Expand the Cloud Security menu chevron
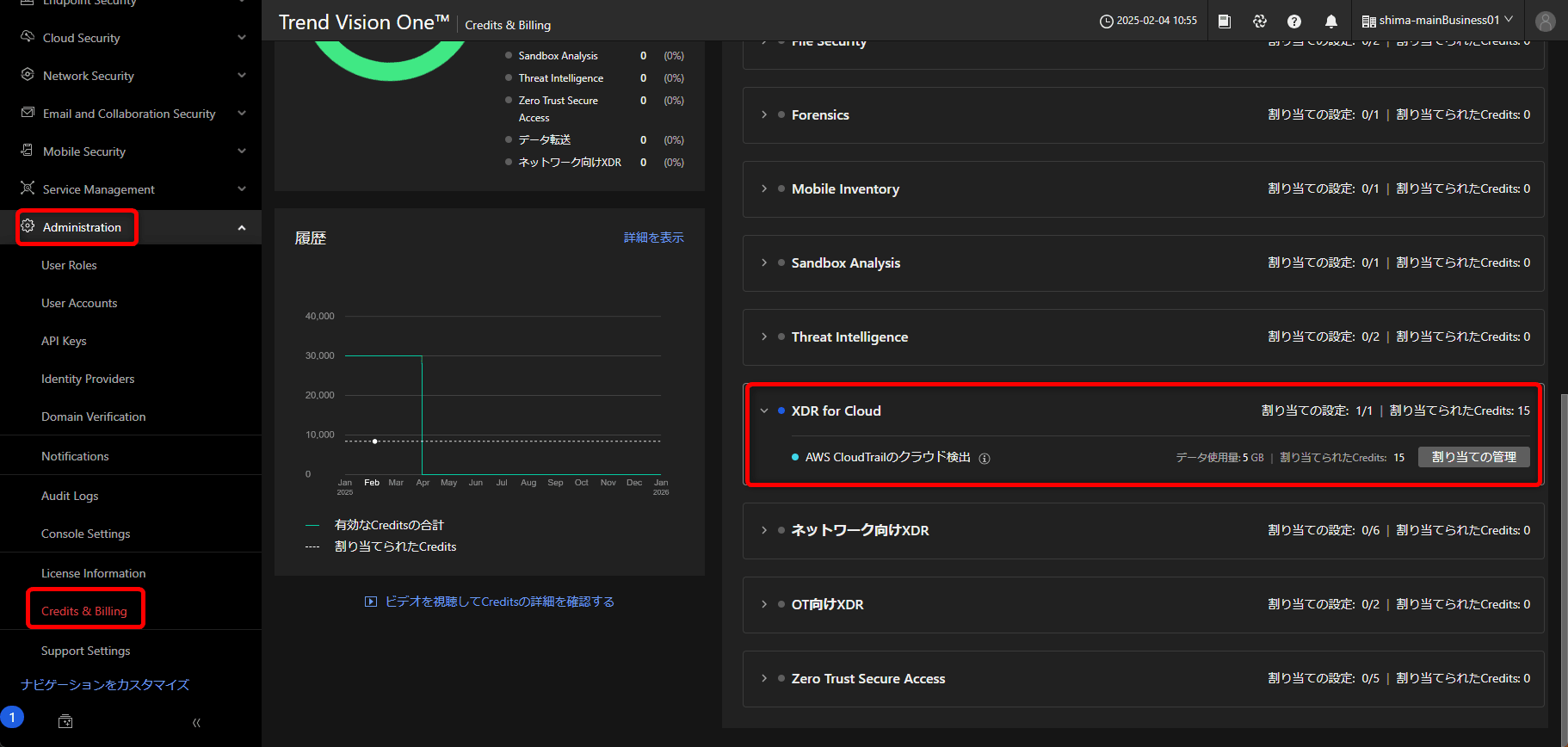This screenshot has height=747, width=1568. coord(242,38)
